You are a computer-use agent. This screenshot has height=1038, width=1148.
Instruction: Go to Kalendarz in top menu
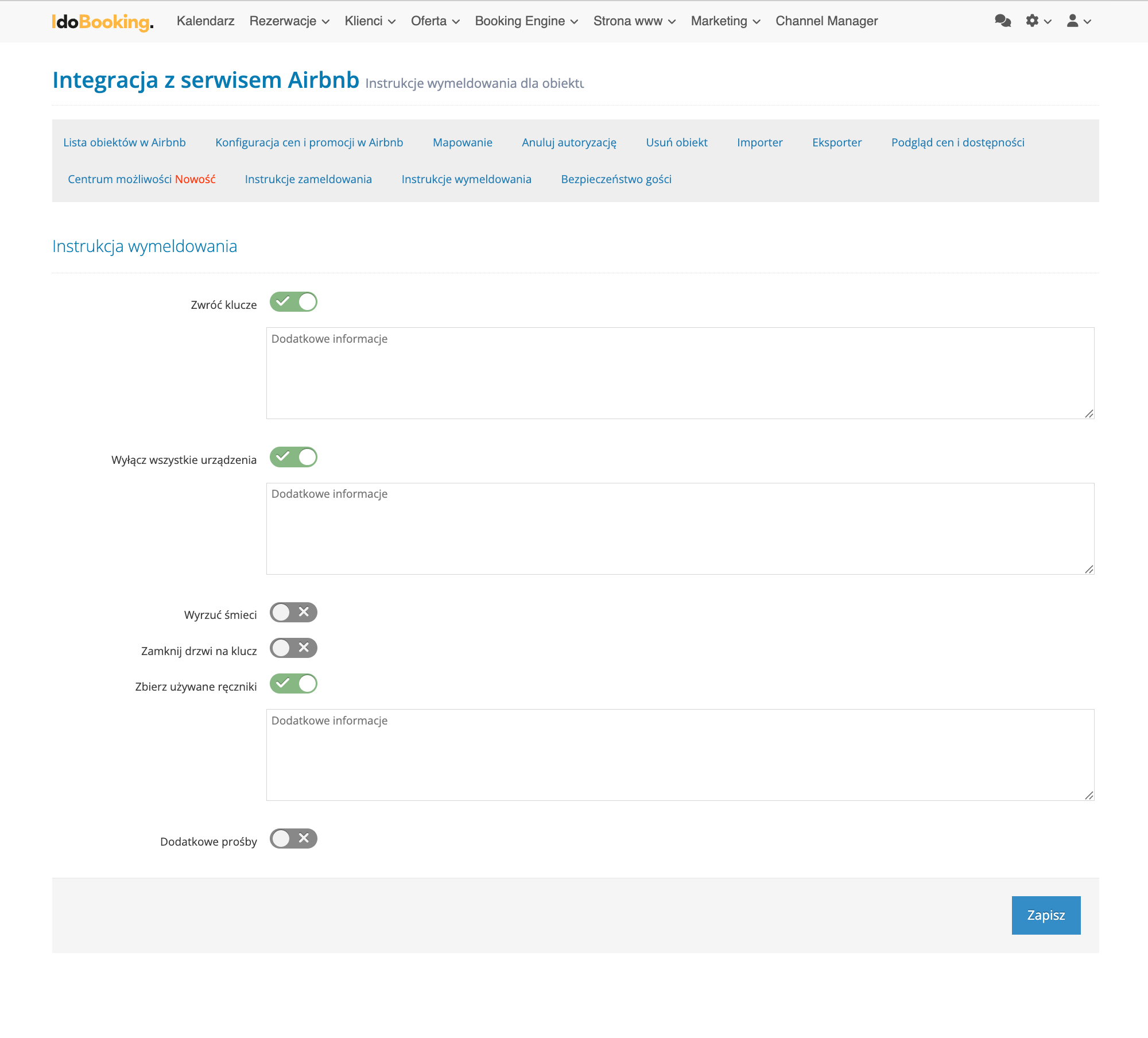tap(205, 21)
